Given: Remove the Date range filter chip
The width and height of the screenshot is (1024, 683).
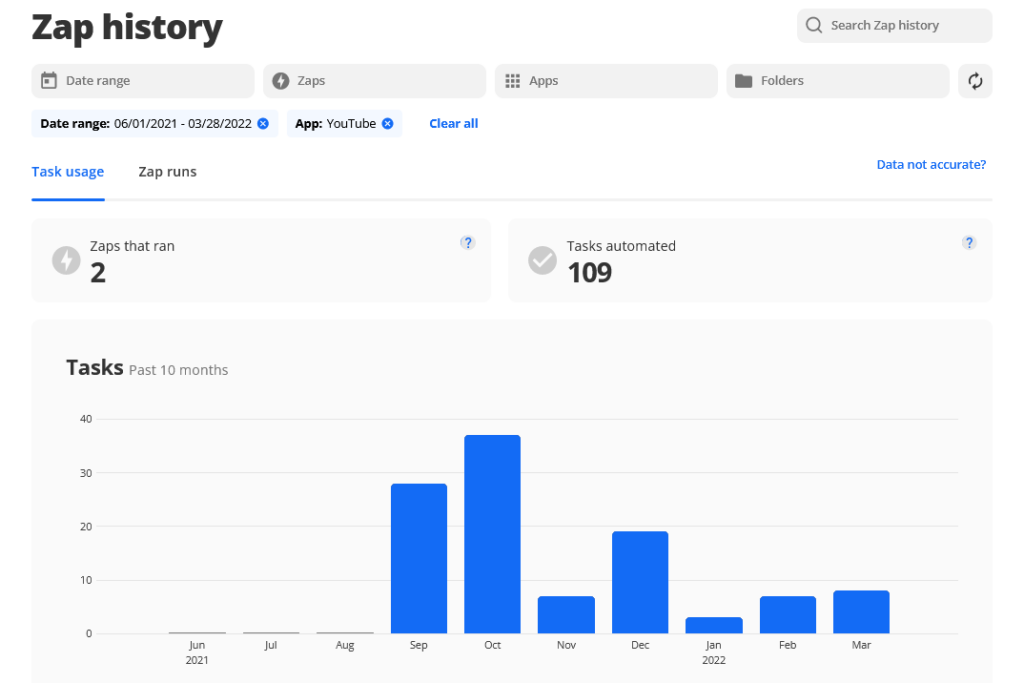Looking at the screenshot, I should click(x=263, y=123).
